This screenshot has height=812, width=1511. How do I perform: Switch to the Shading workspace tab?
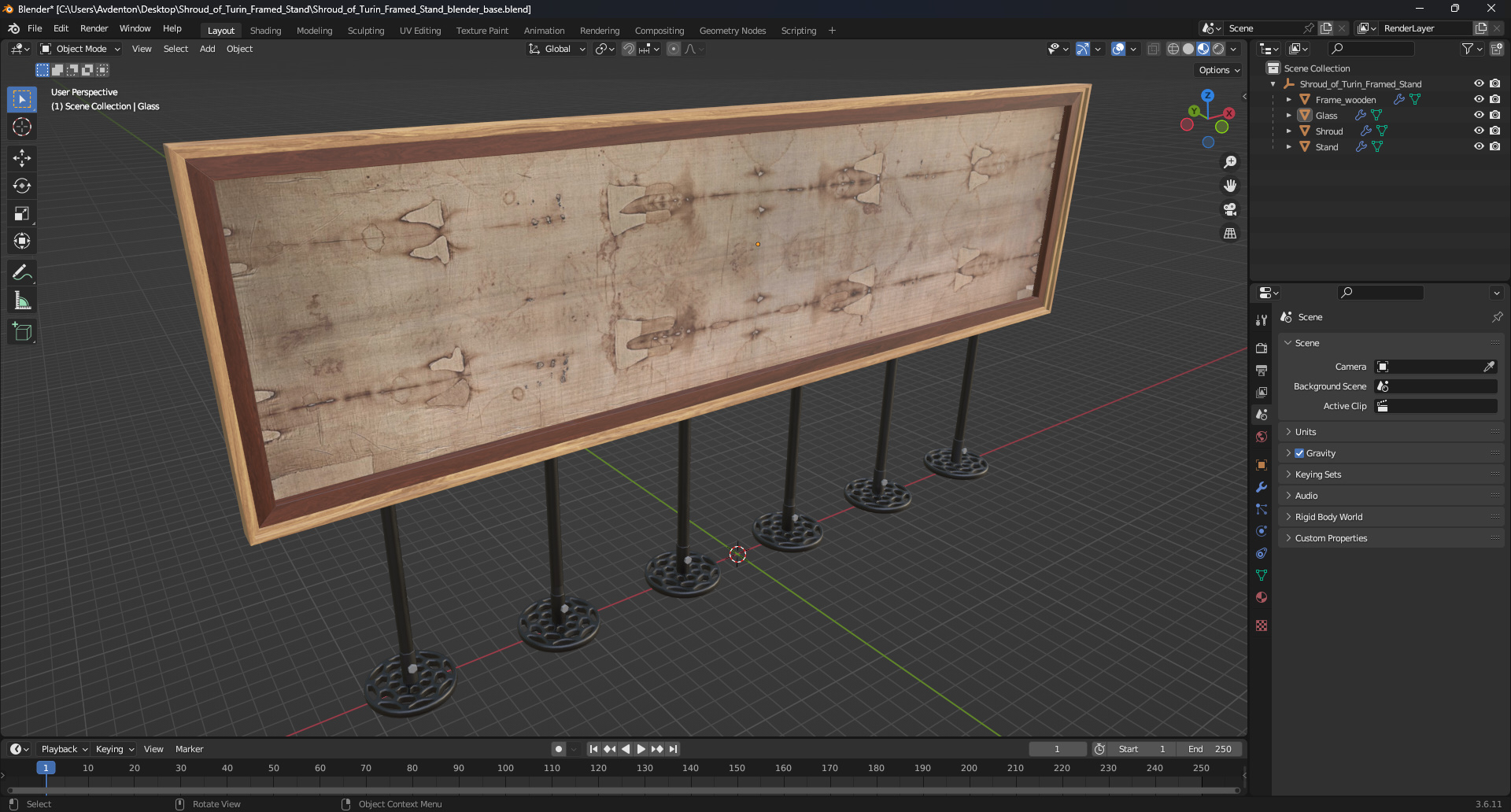pos(265,31)
